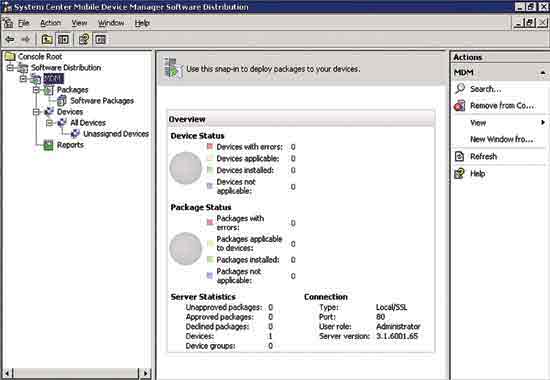The height and width of the screenshot is (380, 550).
Task: Click the red Devices with errors swatch
Action: [x=210, y=146]
